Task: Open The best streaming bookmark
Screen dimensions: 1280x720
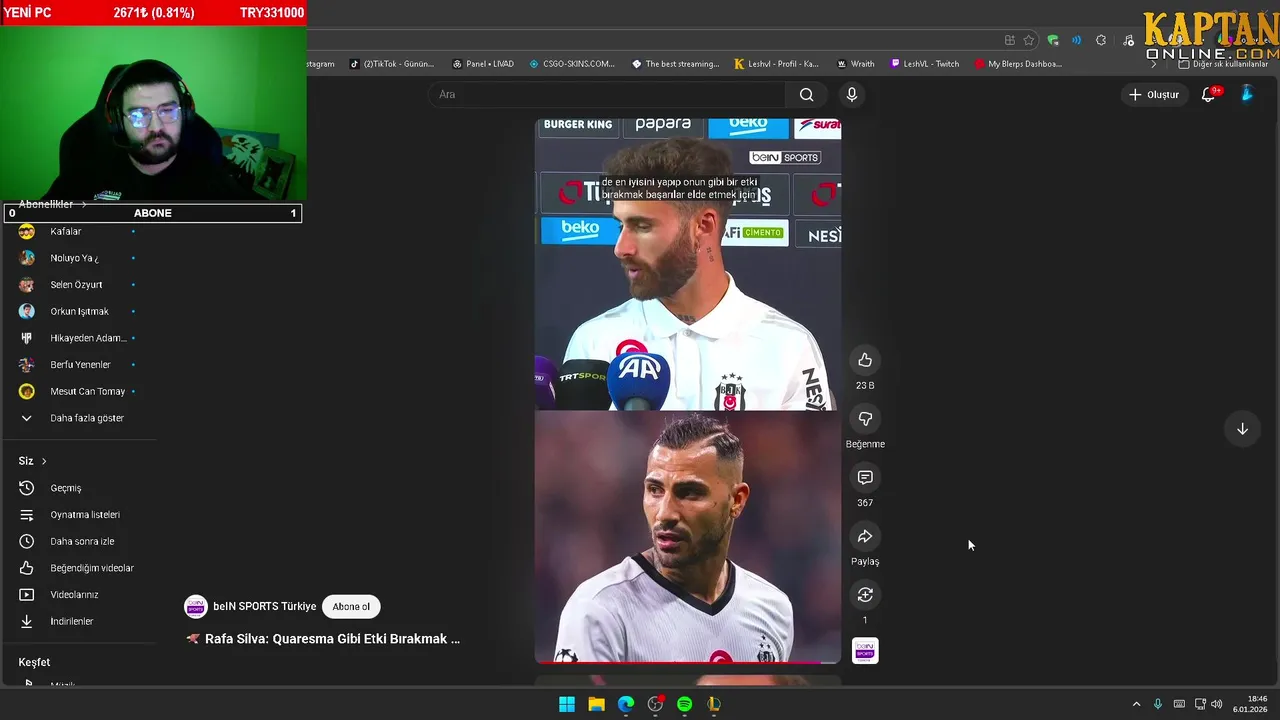Action: [675, 64]
